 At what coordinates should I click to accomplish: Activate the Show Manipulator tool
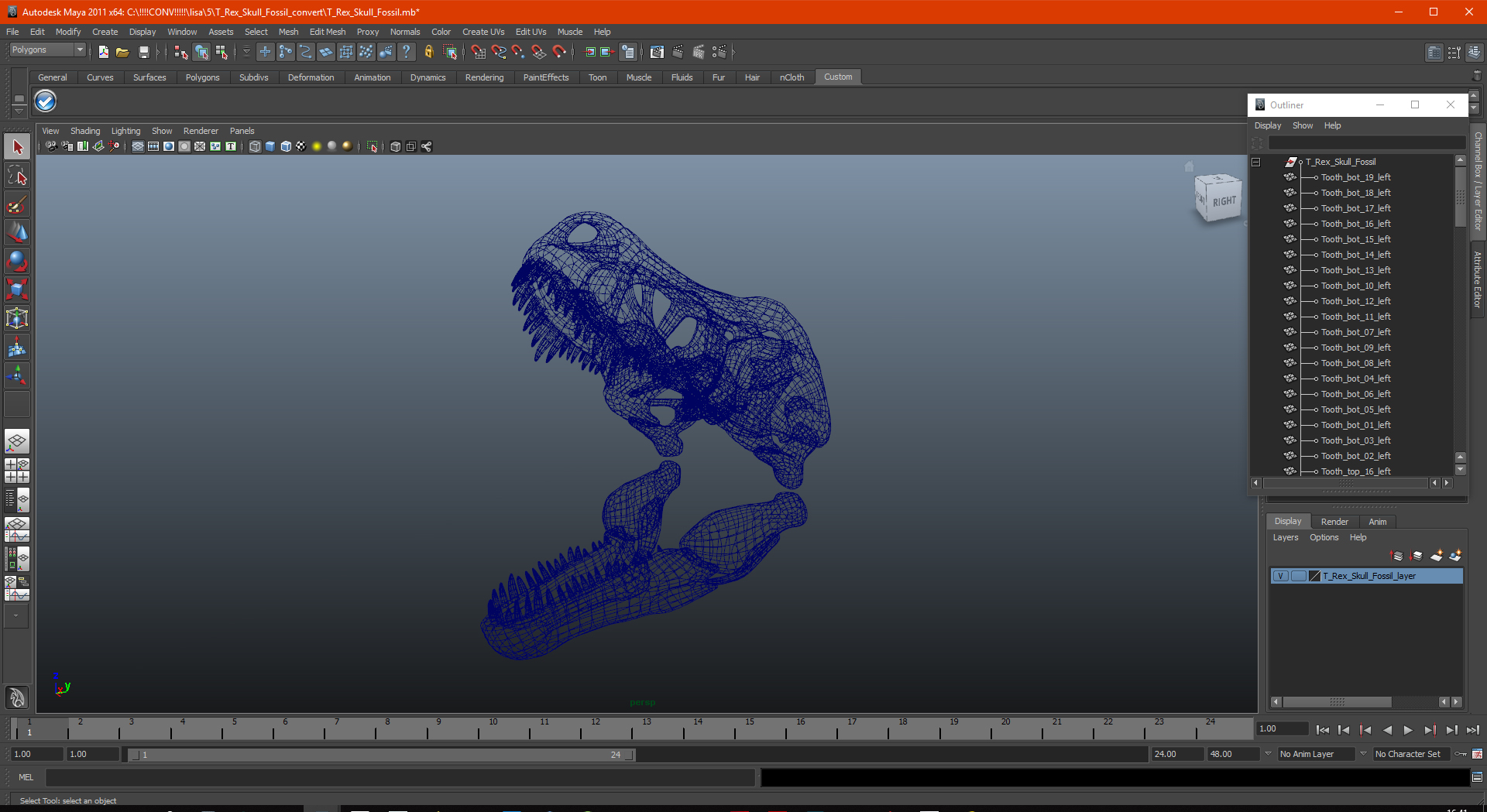click(17, 376)
